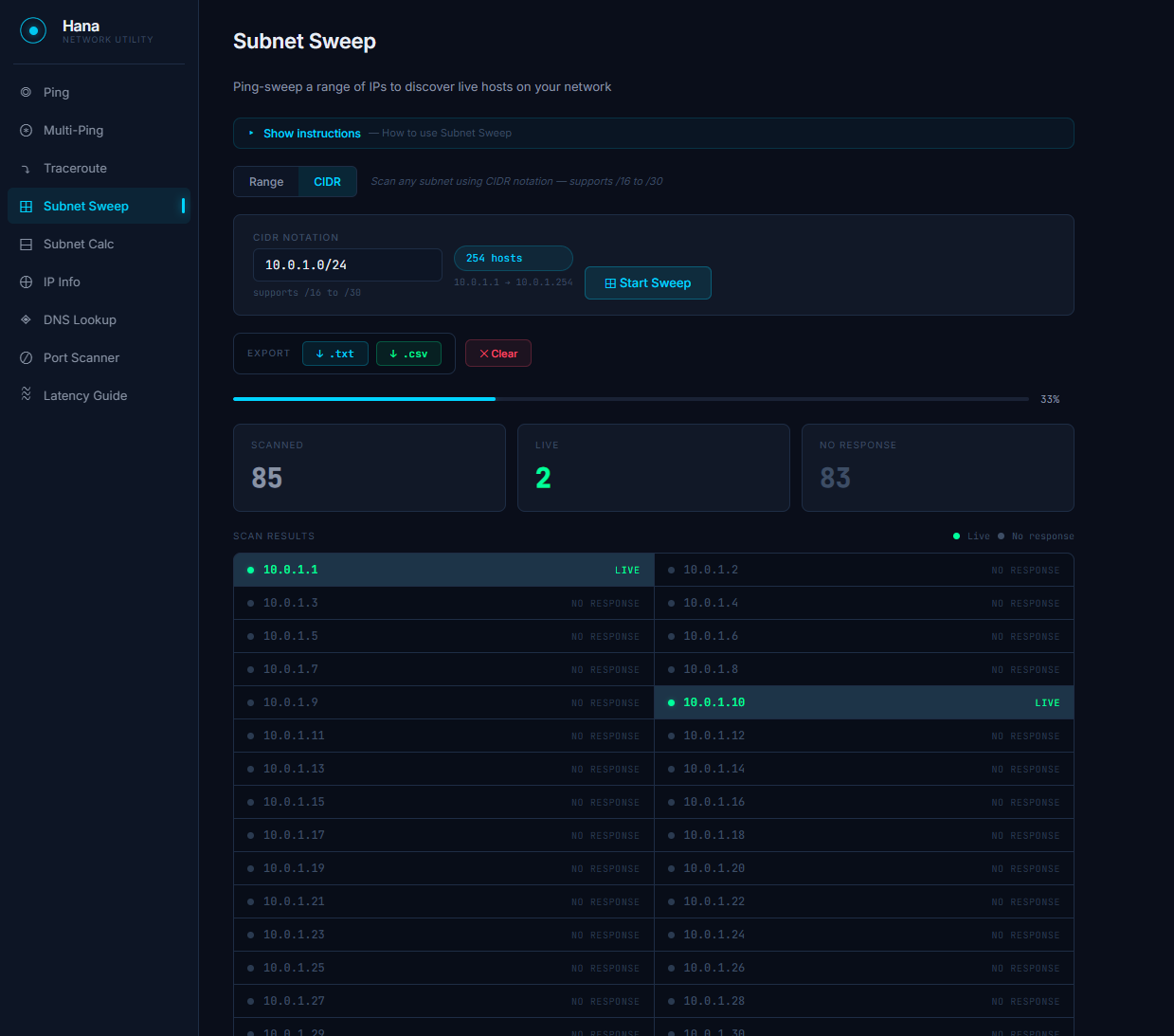Click result row 10.0.1.12
This screenshot has height=1036, width=1174.
[x=864, y=736]
